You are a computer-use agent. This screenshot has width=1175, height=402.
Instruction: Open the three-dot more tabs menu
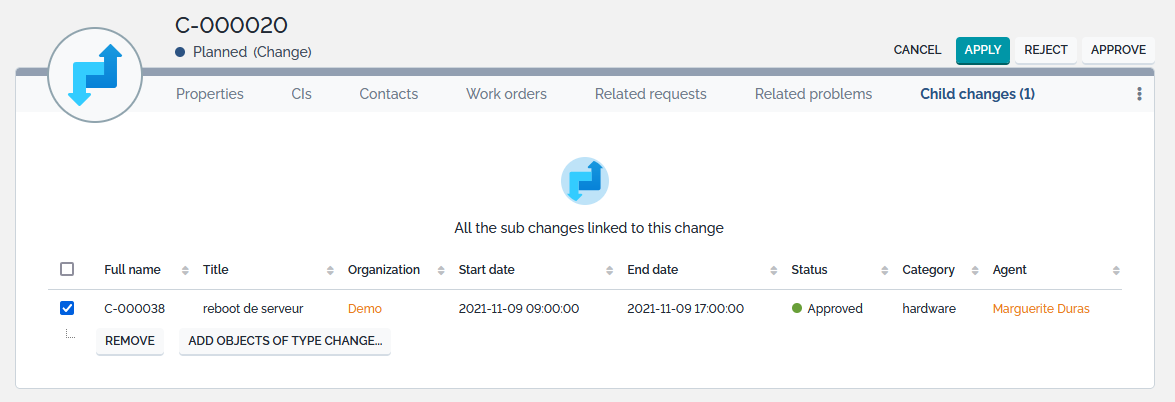click(1138, 94)
